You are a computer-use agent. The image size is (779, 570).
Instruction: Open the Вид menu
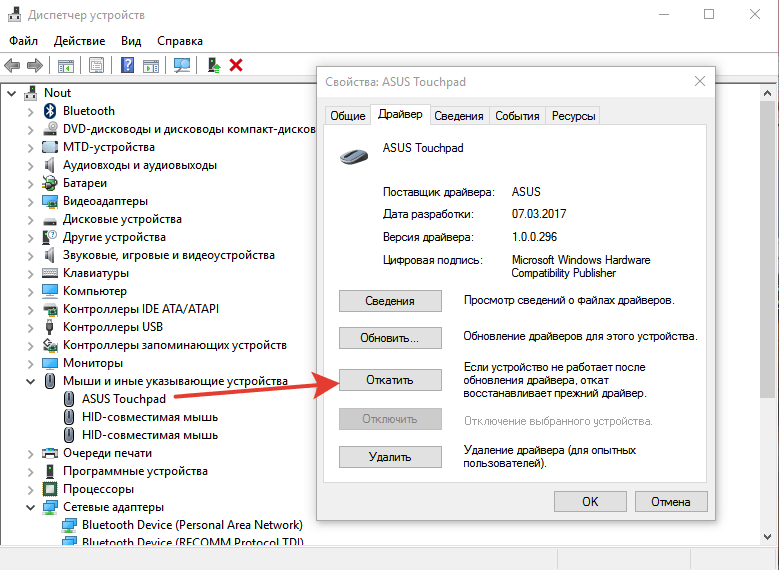131,41
